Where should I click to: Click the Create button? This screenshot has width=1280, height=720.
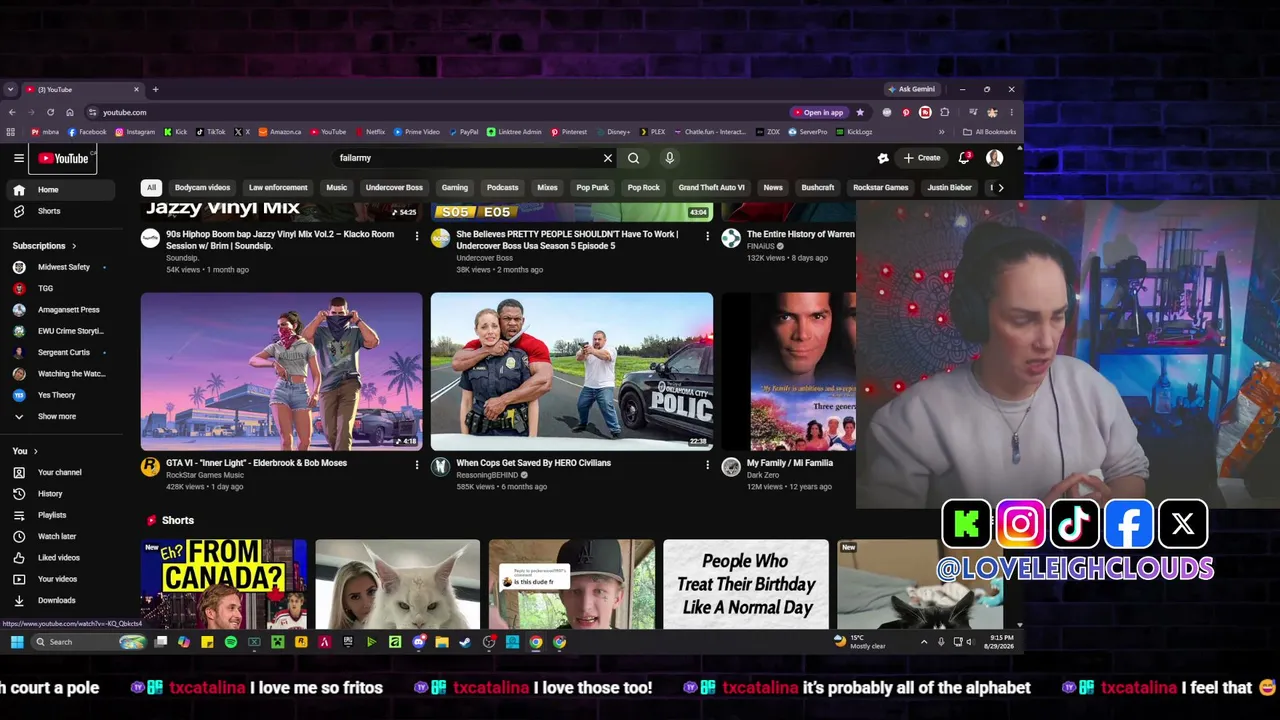coord(922,158)
